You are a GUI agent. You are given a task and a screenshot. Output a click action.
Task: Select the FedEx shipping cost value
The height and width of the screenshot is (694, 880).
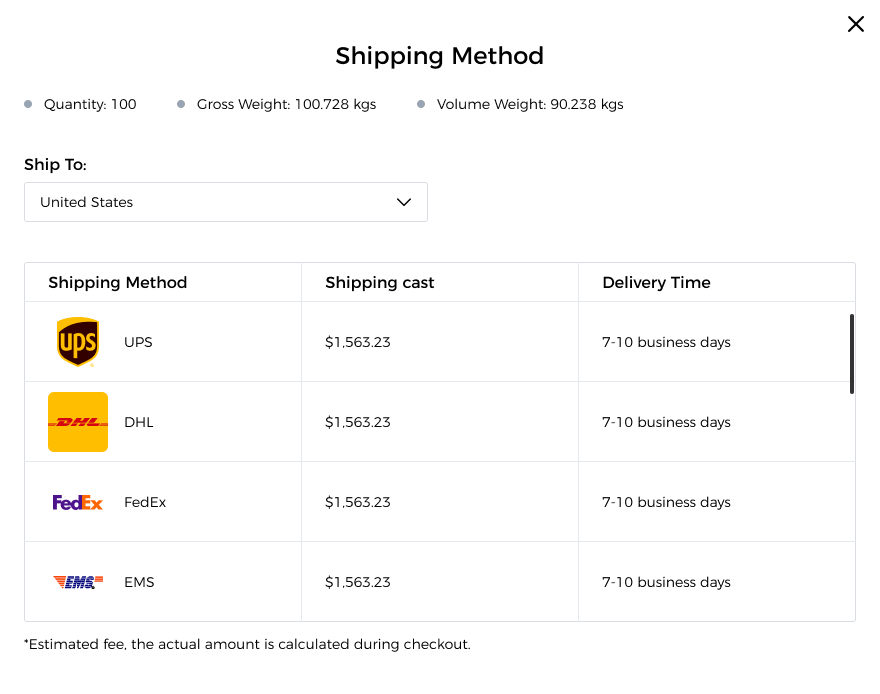tap(357, 501)
